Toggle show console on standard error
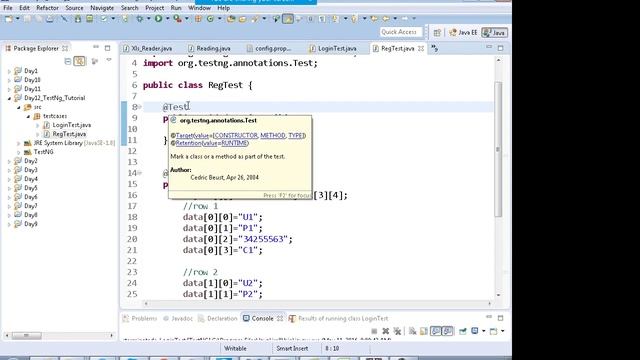This screenshot has height=360, width=640. tap(447, 331)
